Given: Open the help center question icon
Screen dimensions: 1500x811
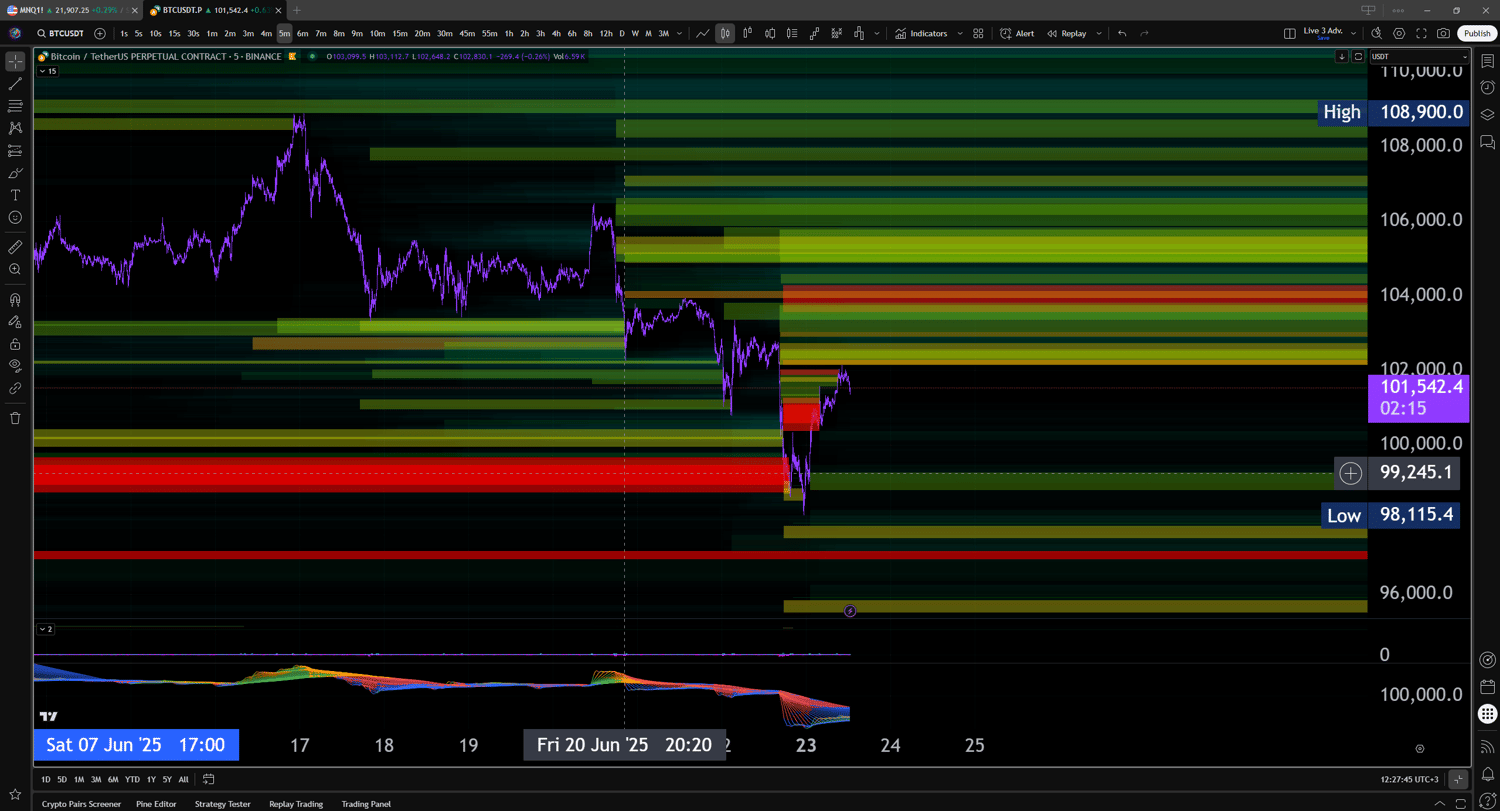Looking at the screenshot, I should (1487, 800).
